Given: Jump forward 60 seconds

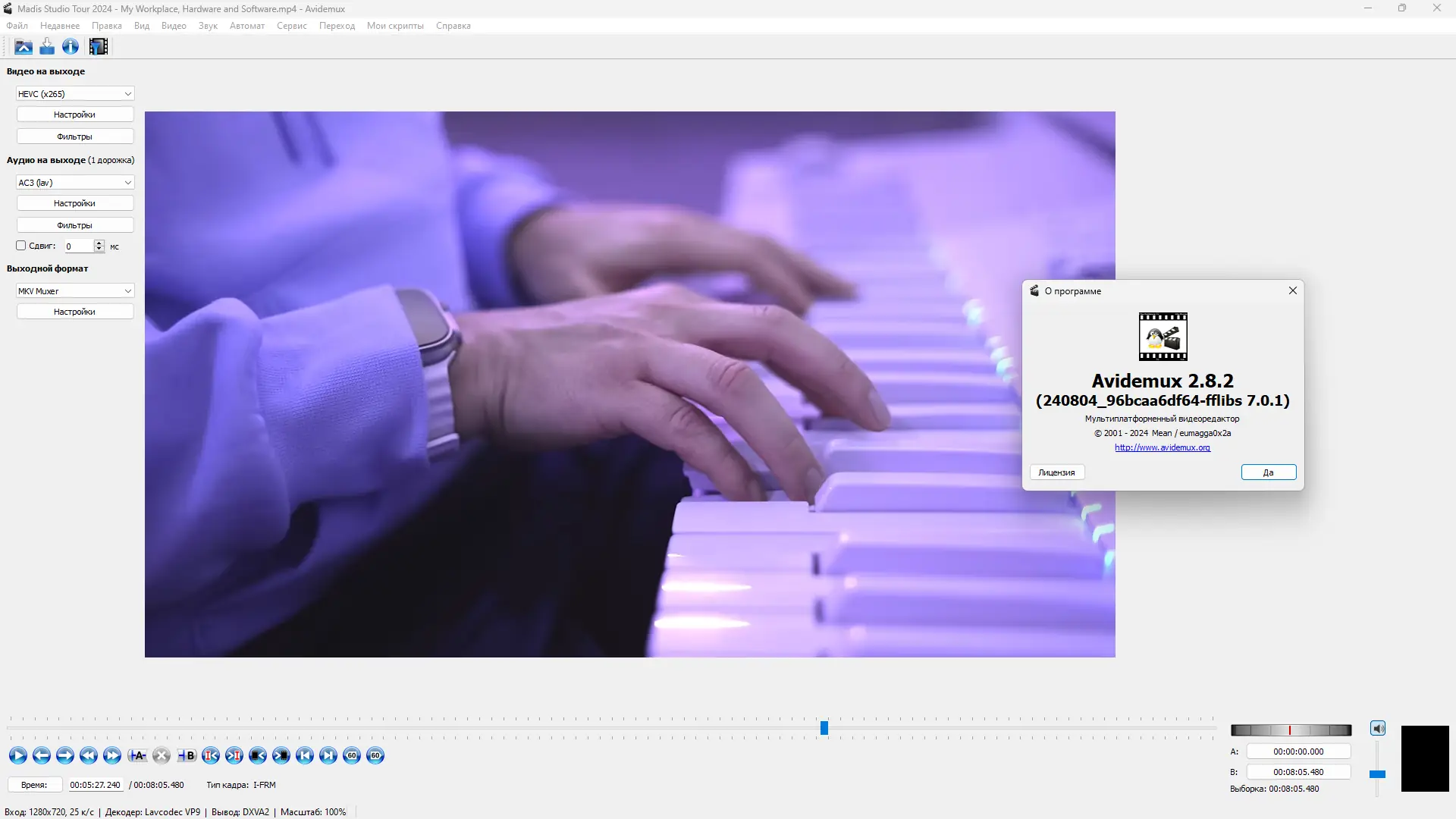Looking at the screenshot, I should 375,755.
